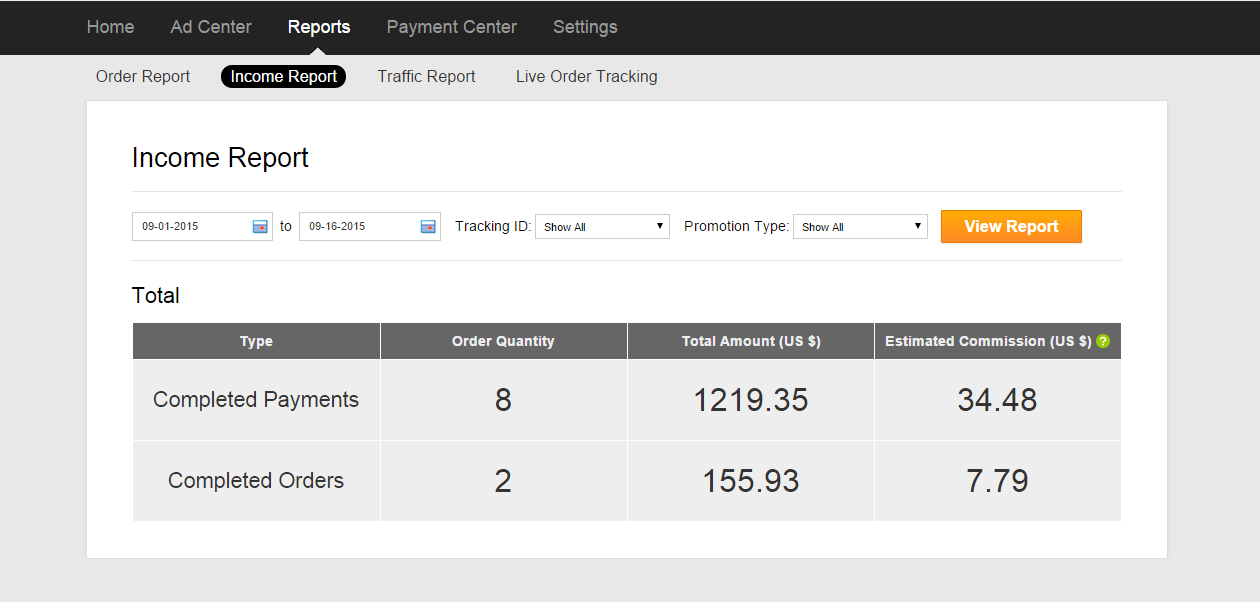
Task: Open the Live Order Tracking tab
Action: click(587, 76)
